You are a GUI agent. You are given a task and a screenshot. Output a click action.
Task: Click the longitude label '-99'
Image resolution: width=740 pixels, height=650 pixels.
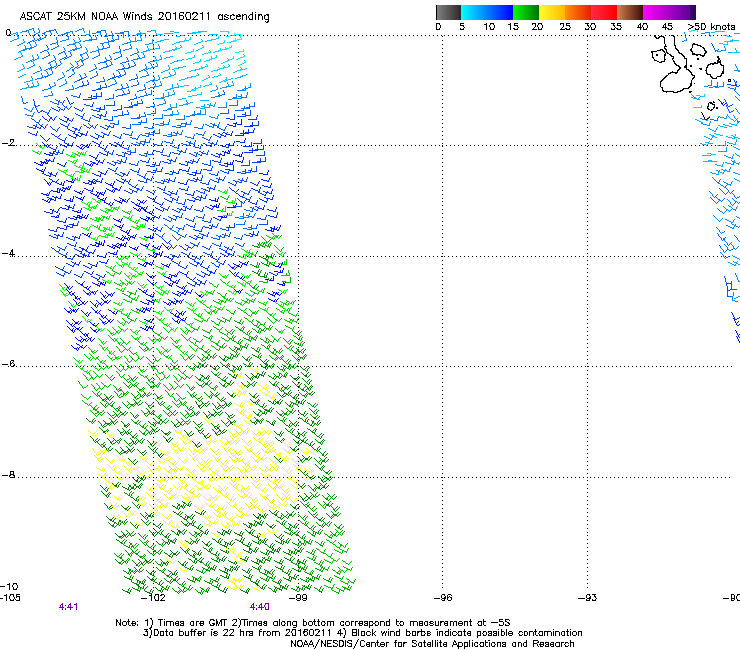pos(298,598)
